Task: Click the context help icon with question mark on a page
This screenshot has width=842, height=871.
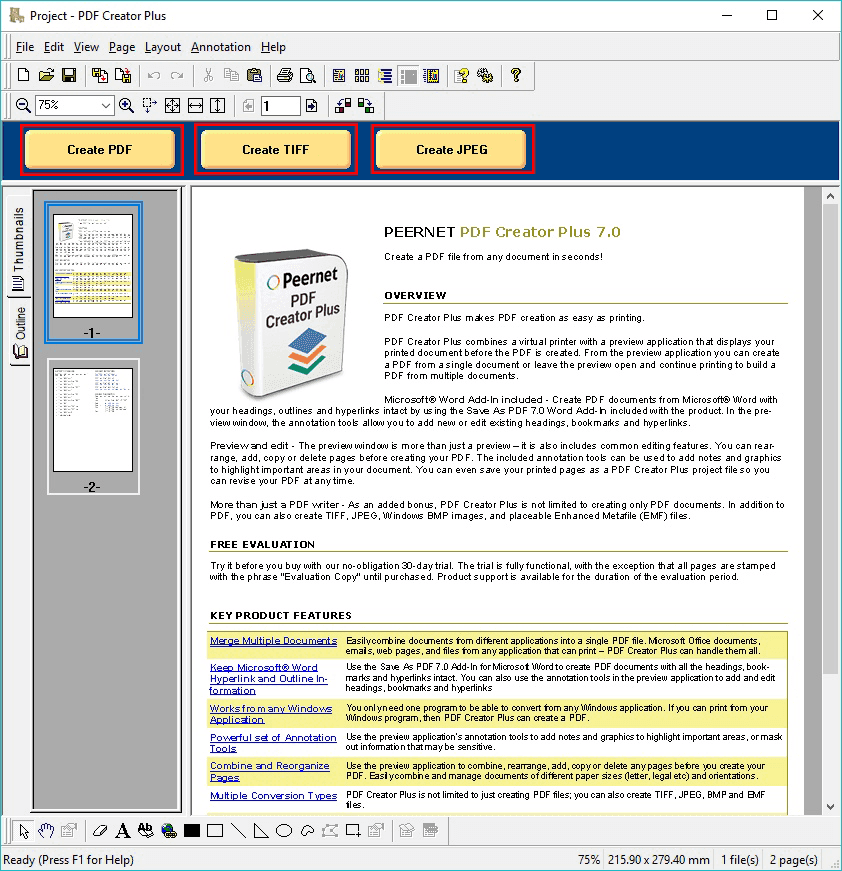Action: (x=462, y=75)
